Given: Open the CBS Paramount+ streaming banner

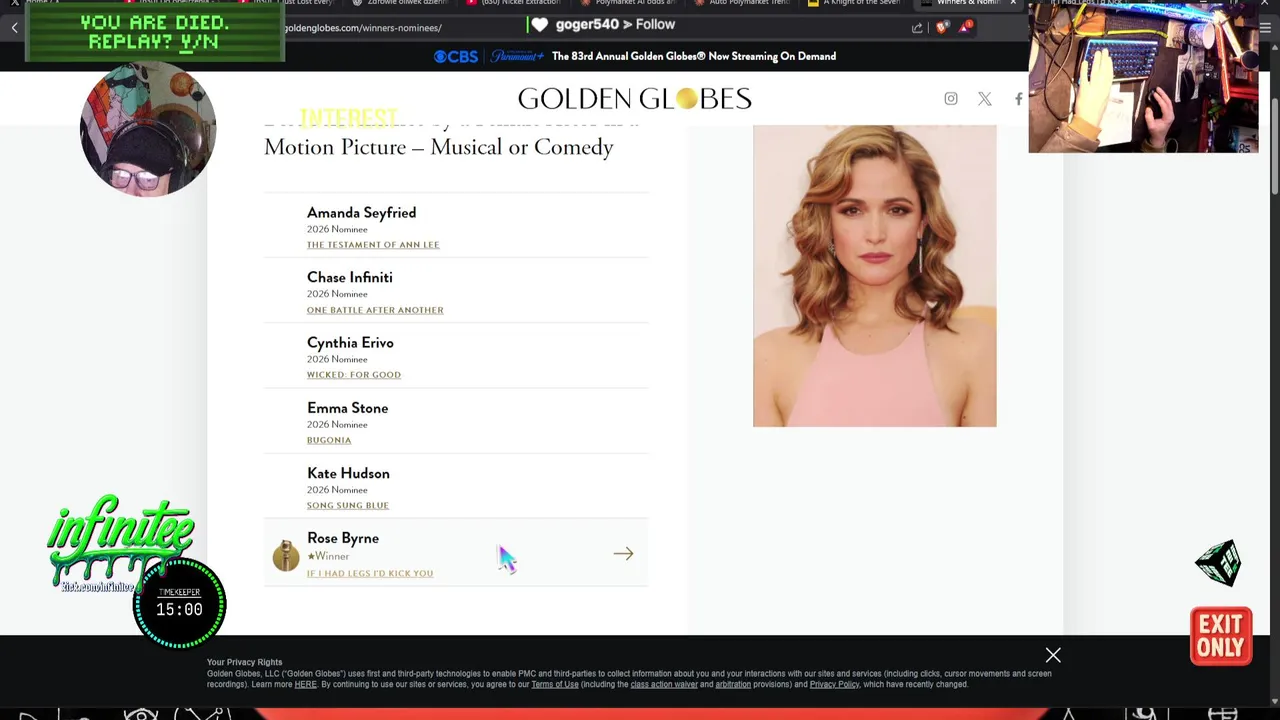Looking at the screenshot, I should [x=634, y=56].
